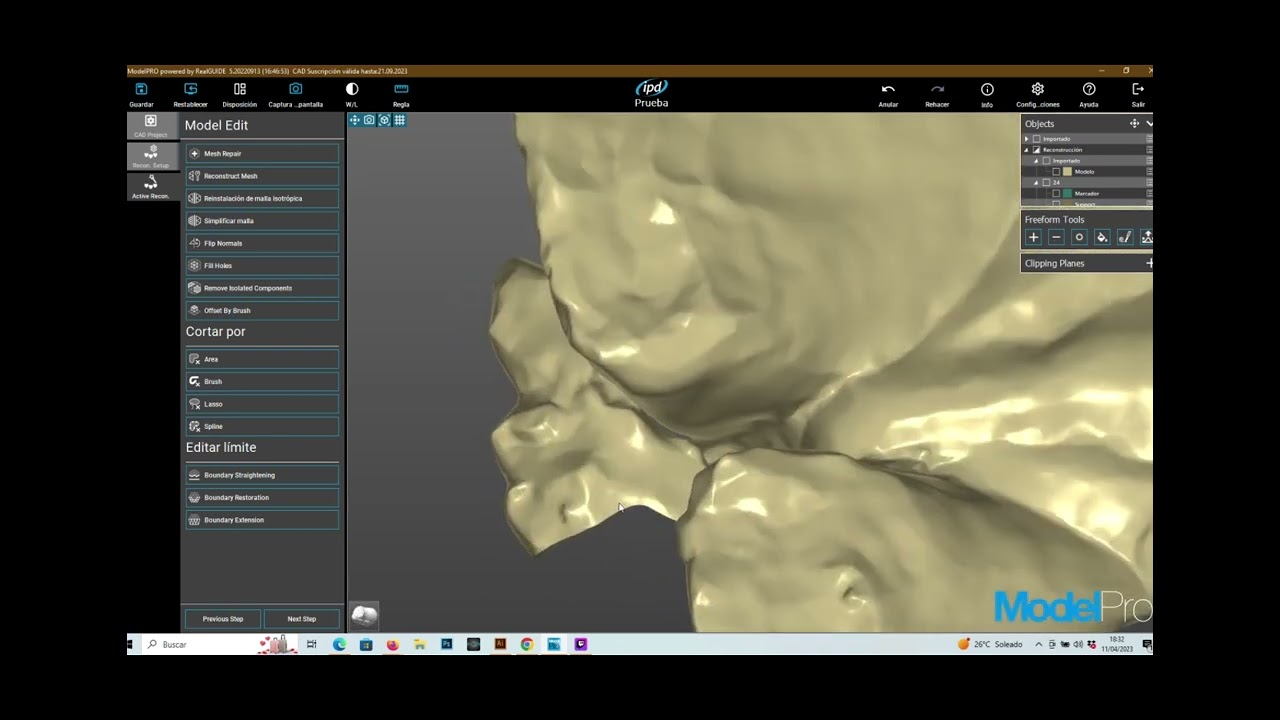This screenshot has height=720, width=1280.
Task: Toggle the Modelo checkbox
Action: 1056,172
